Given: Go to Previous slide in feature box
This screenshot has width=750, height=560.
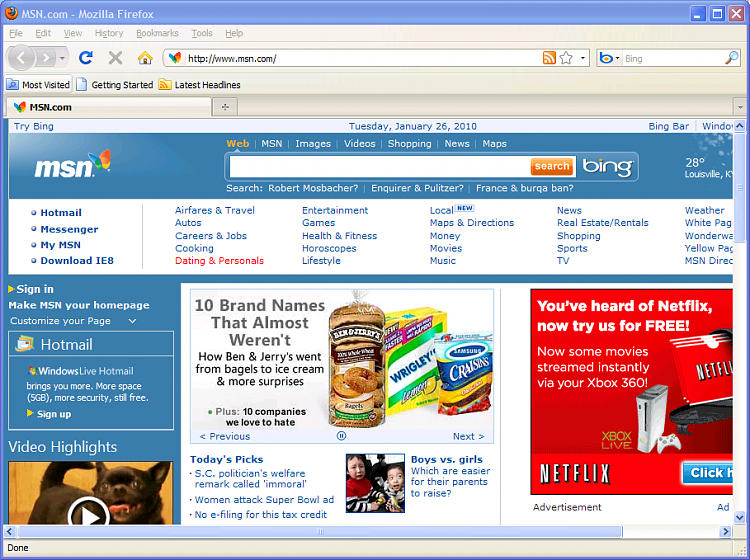Looking at the screenshot, I should 224,436.
